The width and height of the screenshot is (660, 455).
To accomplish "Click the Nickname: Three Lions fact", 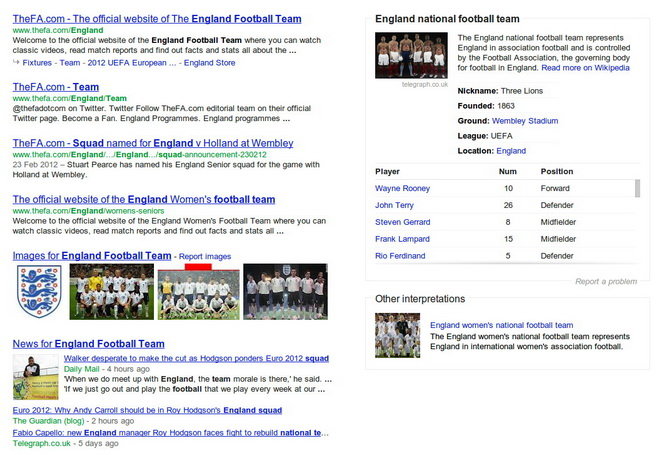I will click(500, 91).
